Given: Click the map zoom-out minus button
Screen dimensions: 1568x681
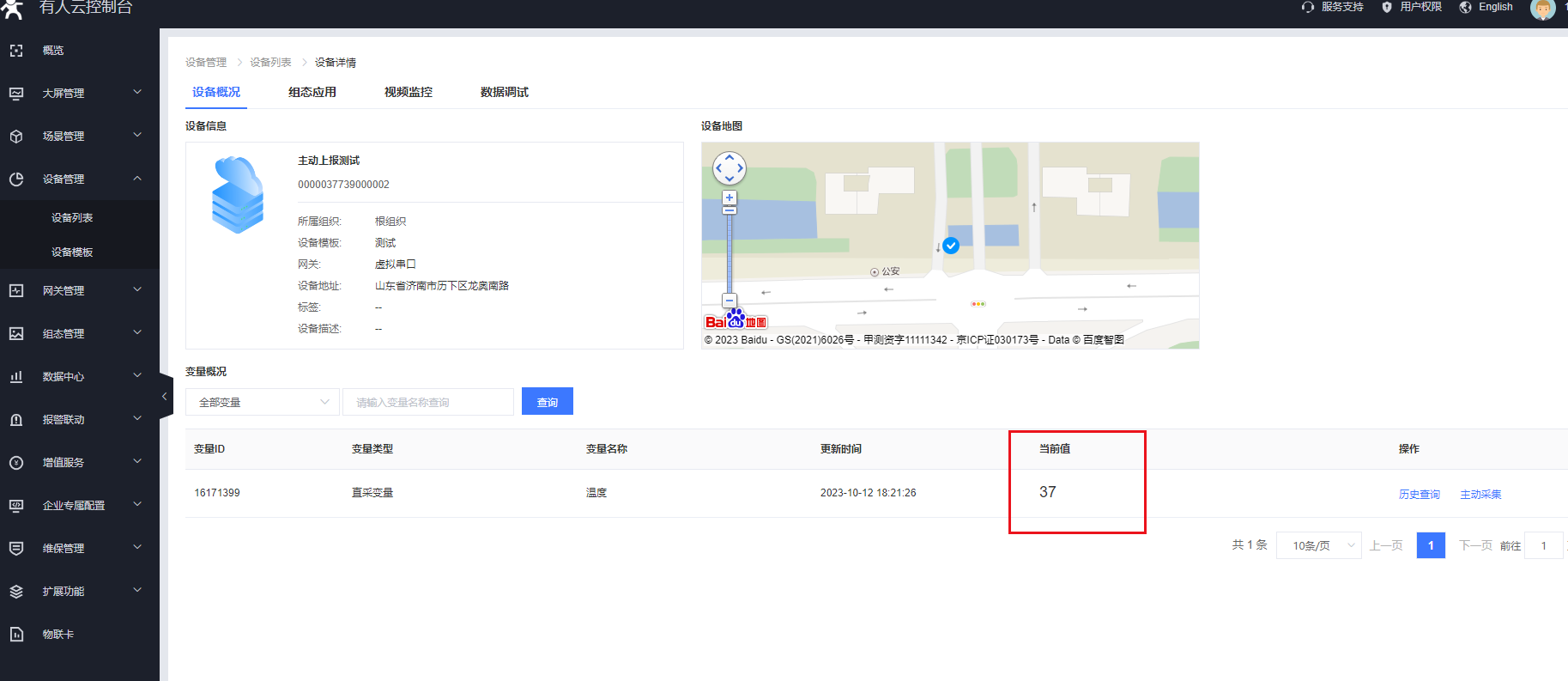Looking at the screenshot, I should click(730, 301).
